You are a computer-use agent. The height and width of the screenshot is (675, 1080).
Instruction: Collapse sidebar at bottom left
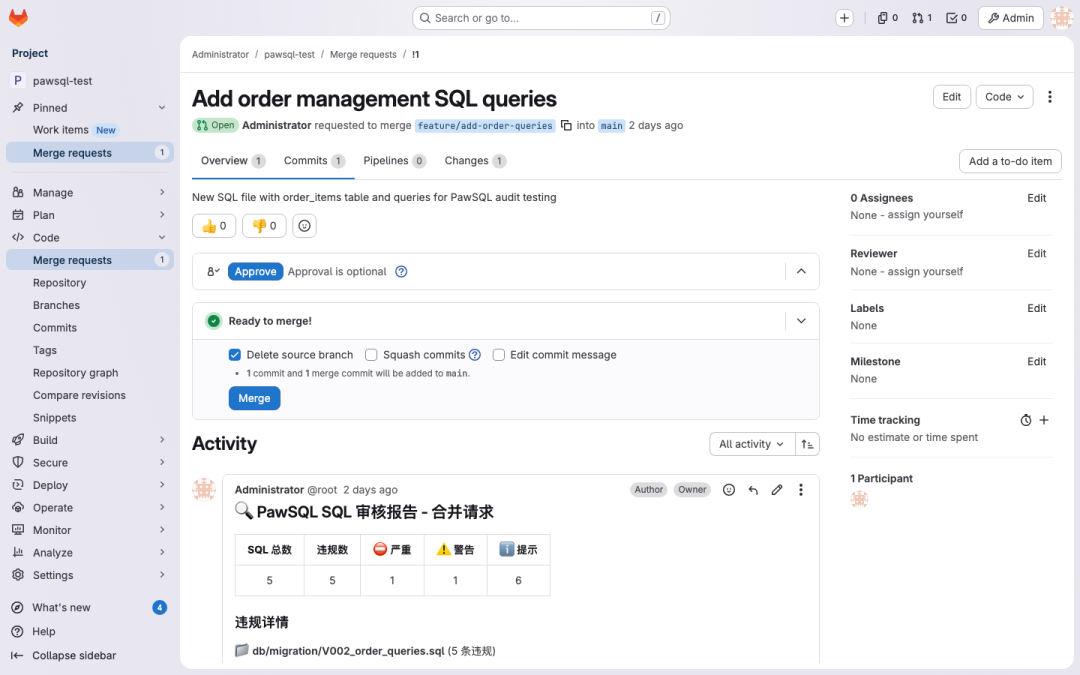[x=90, y=656]
